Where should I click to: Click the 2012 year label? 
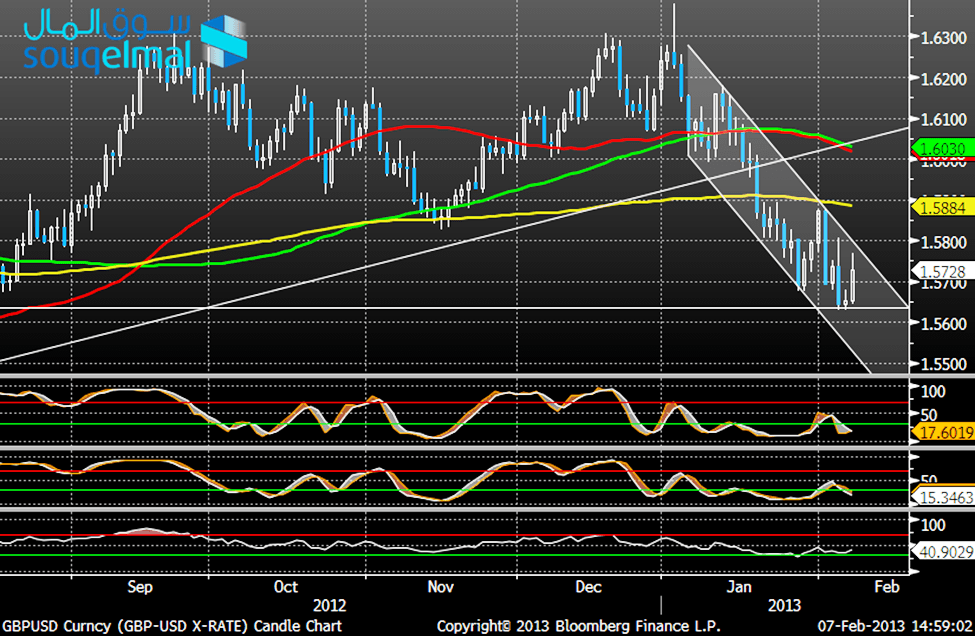(329, 606)
